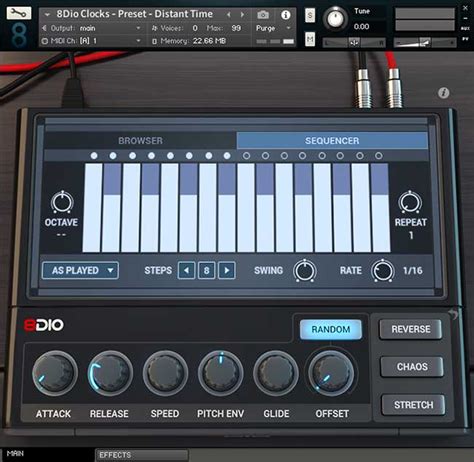Click the last sequencer step bar
Viewport: 474px width, 462px height.
click(380, 208)
